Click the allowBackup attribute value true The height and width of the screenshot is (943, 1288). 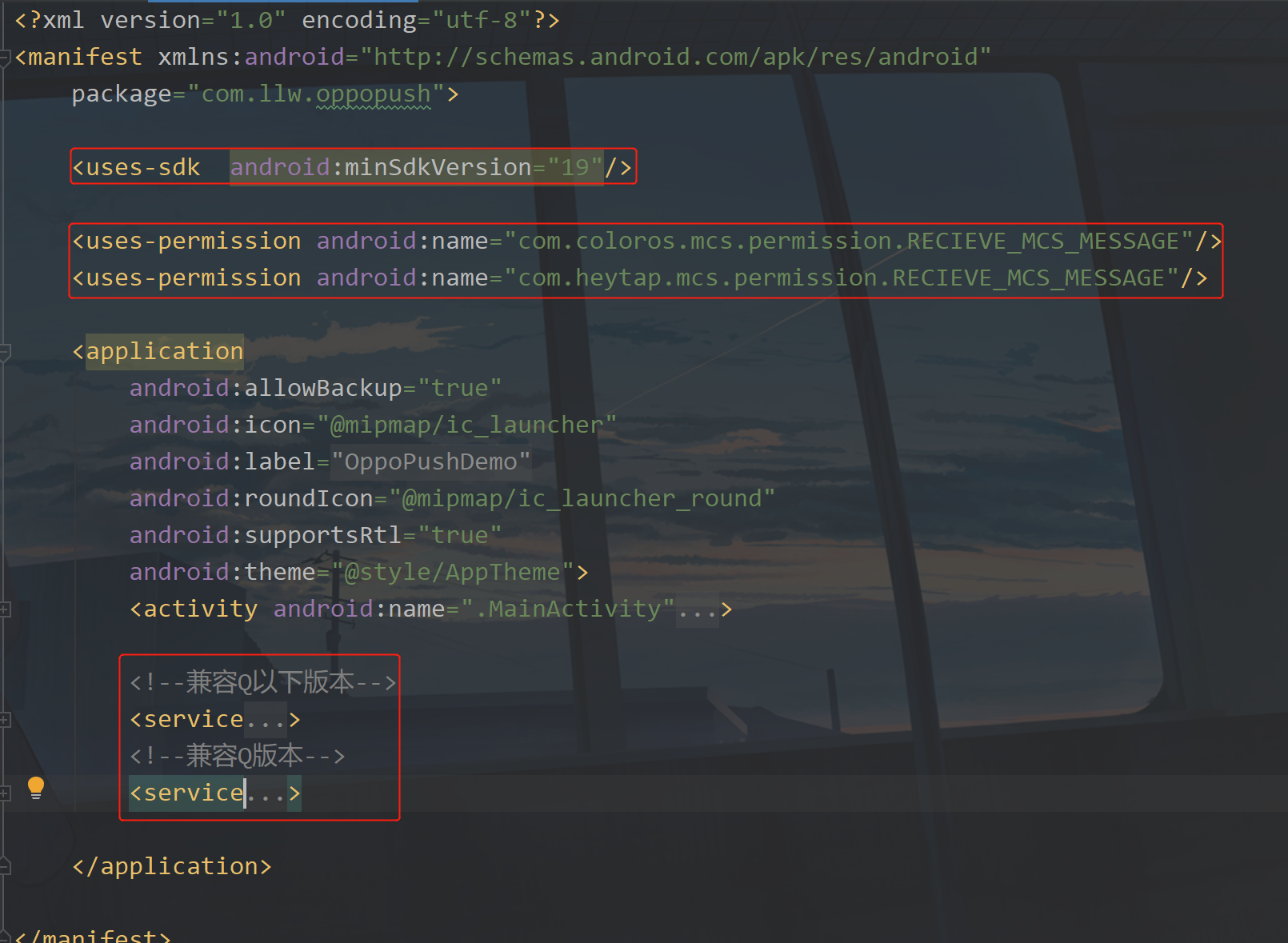[x=460, y=389]
